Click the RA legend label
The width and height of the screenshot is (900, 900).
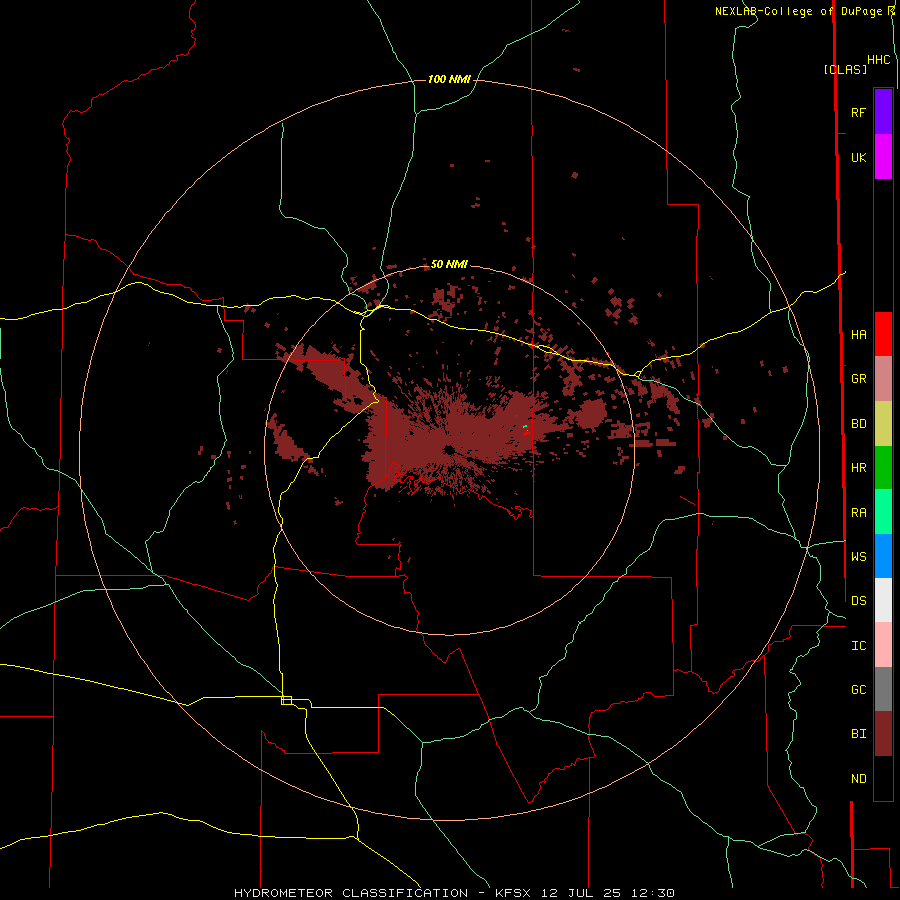[858, 513]
